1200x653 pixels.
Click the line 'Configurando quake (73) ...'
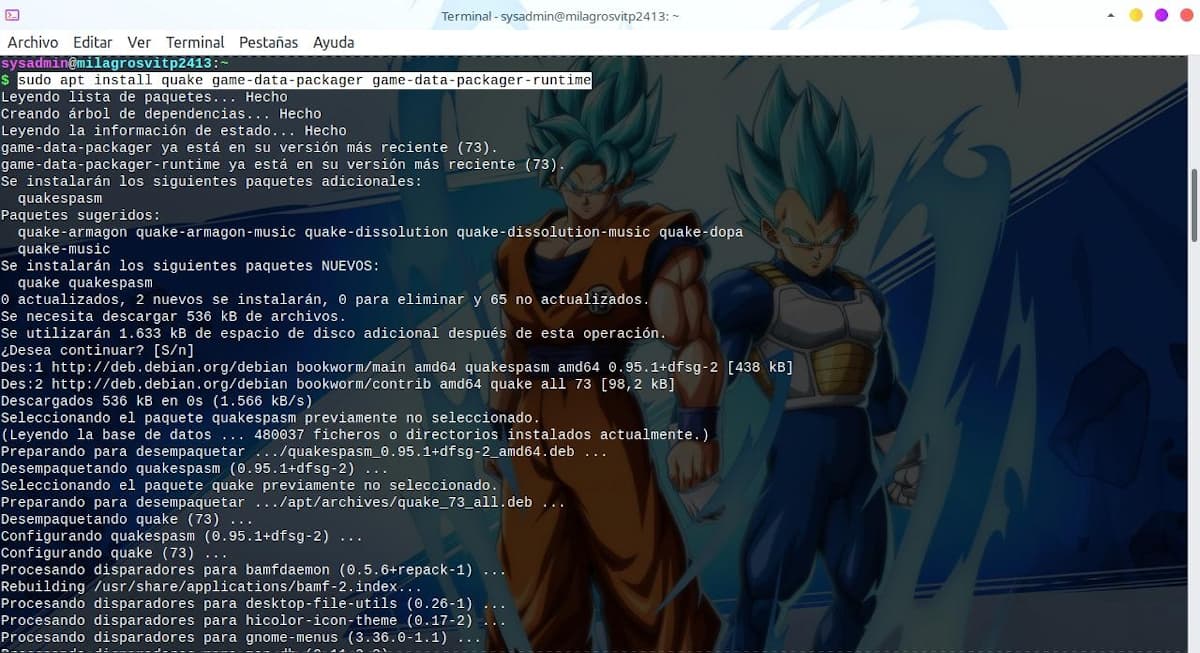[x=114, y=553]
